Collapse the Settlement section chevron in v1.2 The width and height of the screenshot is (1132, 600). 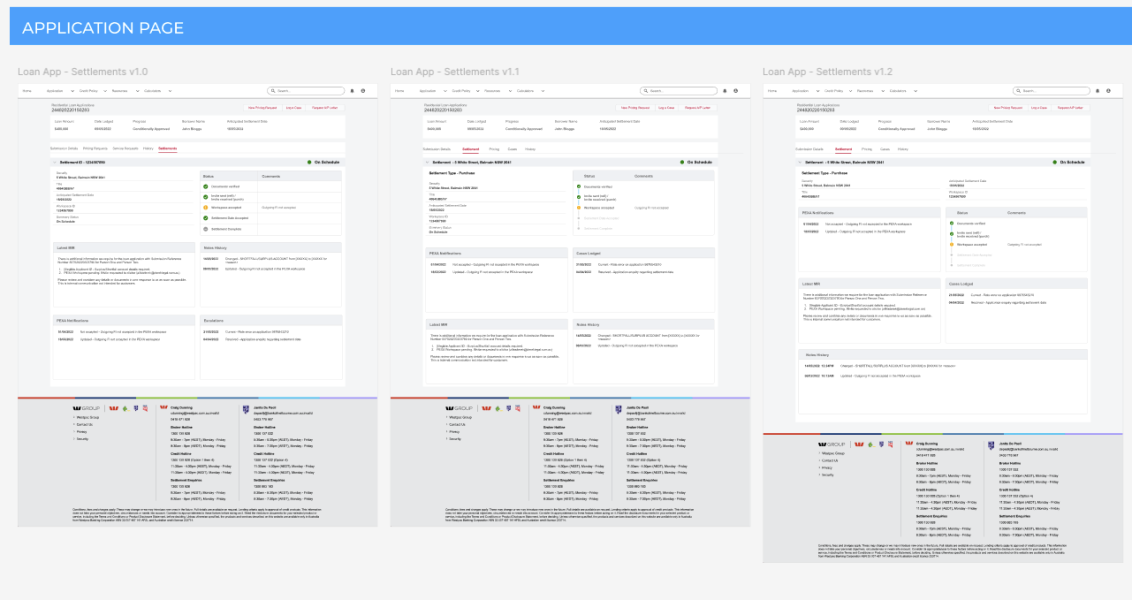click(x=800, y=162)
